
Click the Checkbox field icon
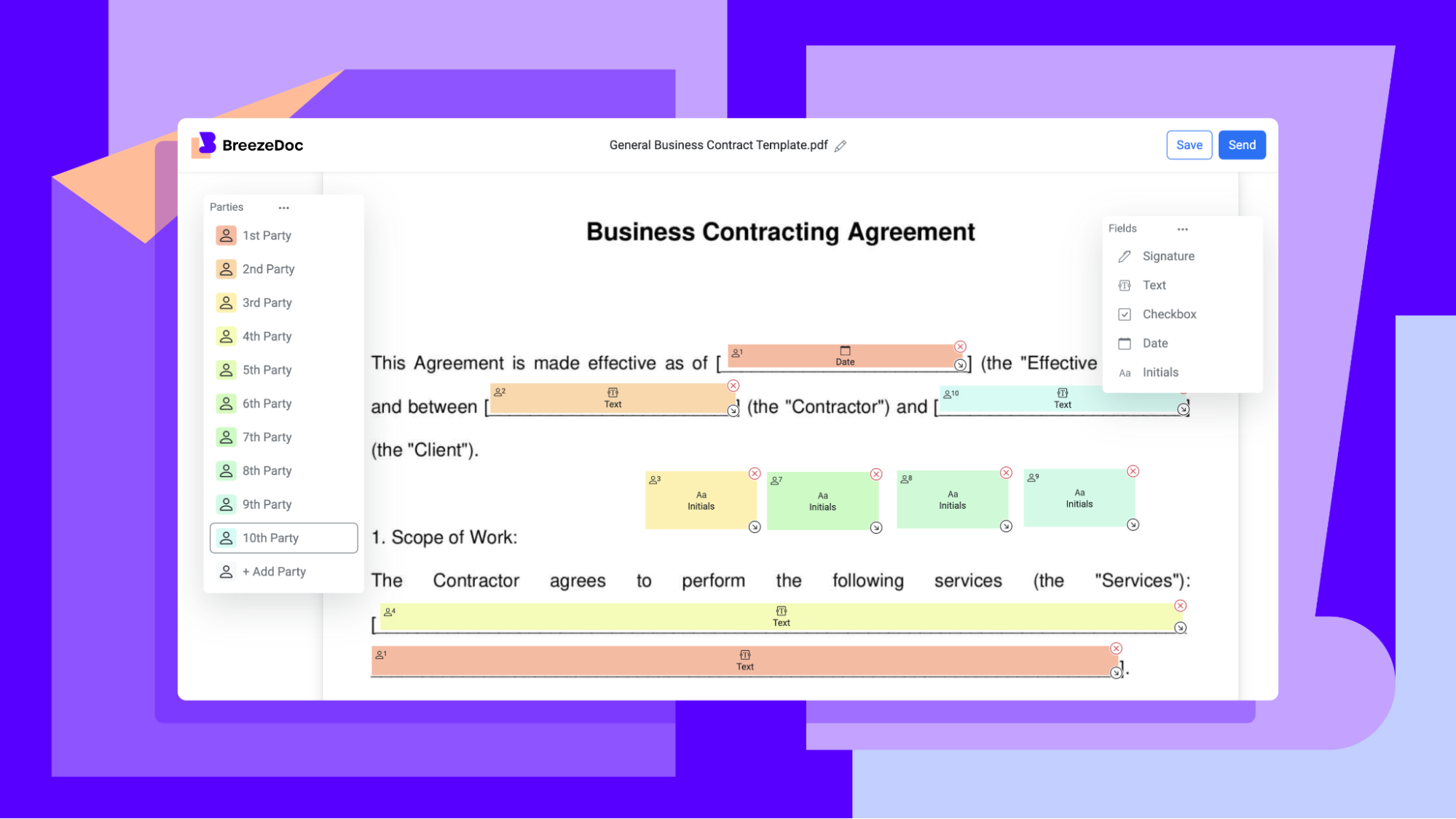coord(1125,314)
